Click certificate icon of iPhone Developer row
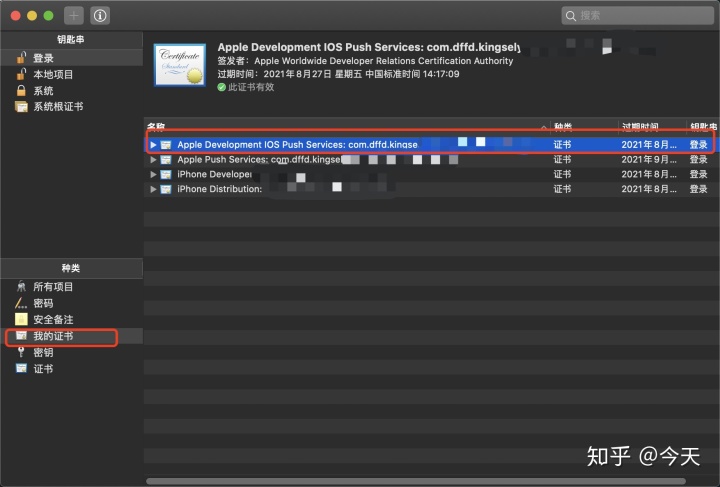 [x=166, y=174]
